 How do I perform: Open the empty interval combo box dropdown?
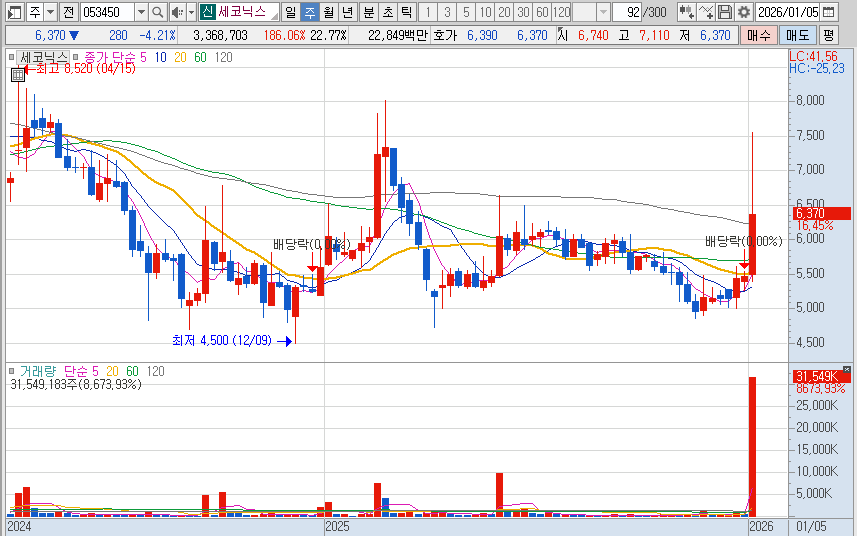603,11
